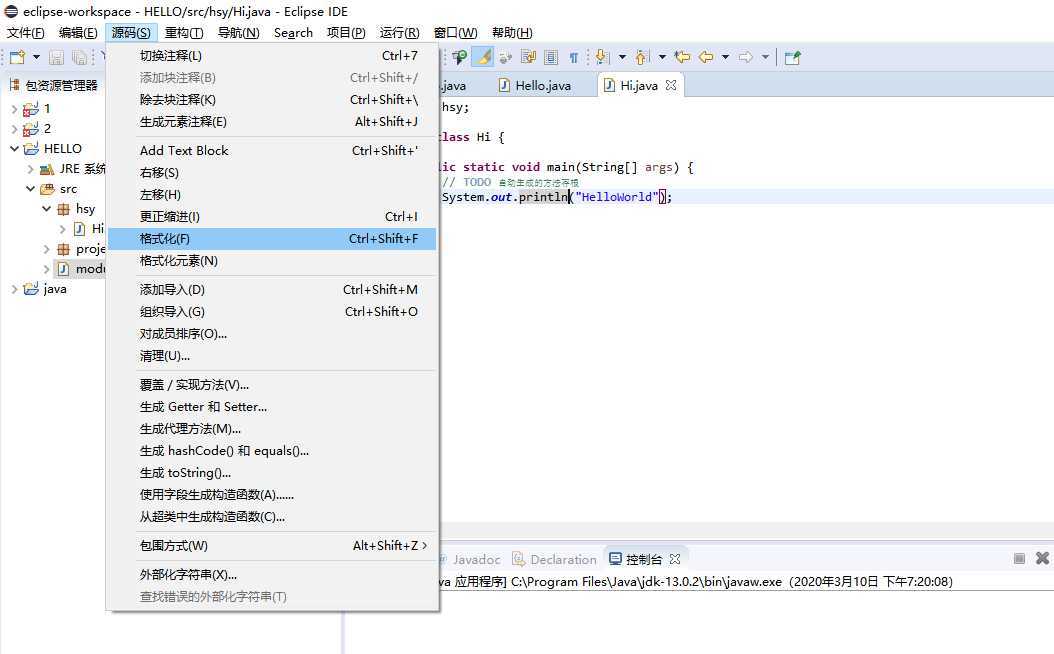Open dropdown beside Previous Annotation icon
This screenshot has height=654, width=1054.
[x=662, y=58]
